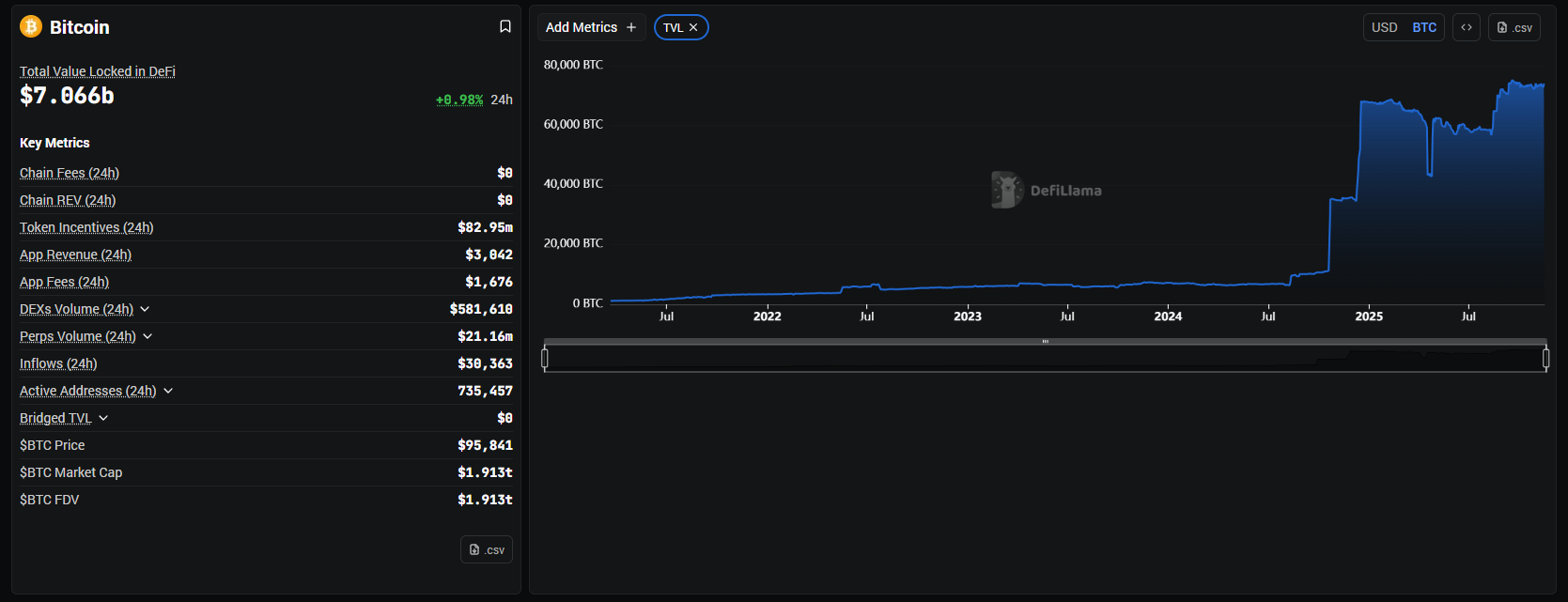Open the embed chart code icon
This screenshot has width=1568, height=602.
[1467, 27]
